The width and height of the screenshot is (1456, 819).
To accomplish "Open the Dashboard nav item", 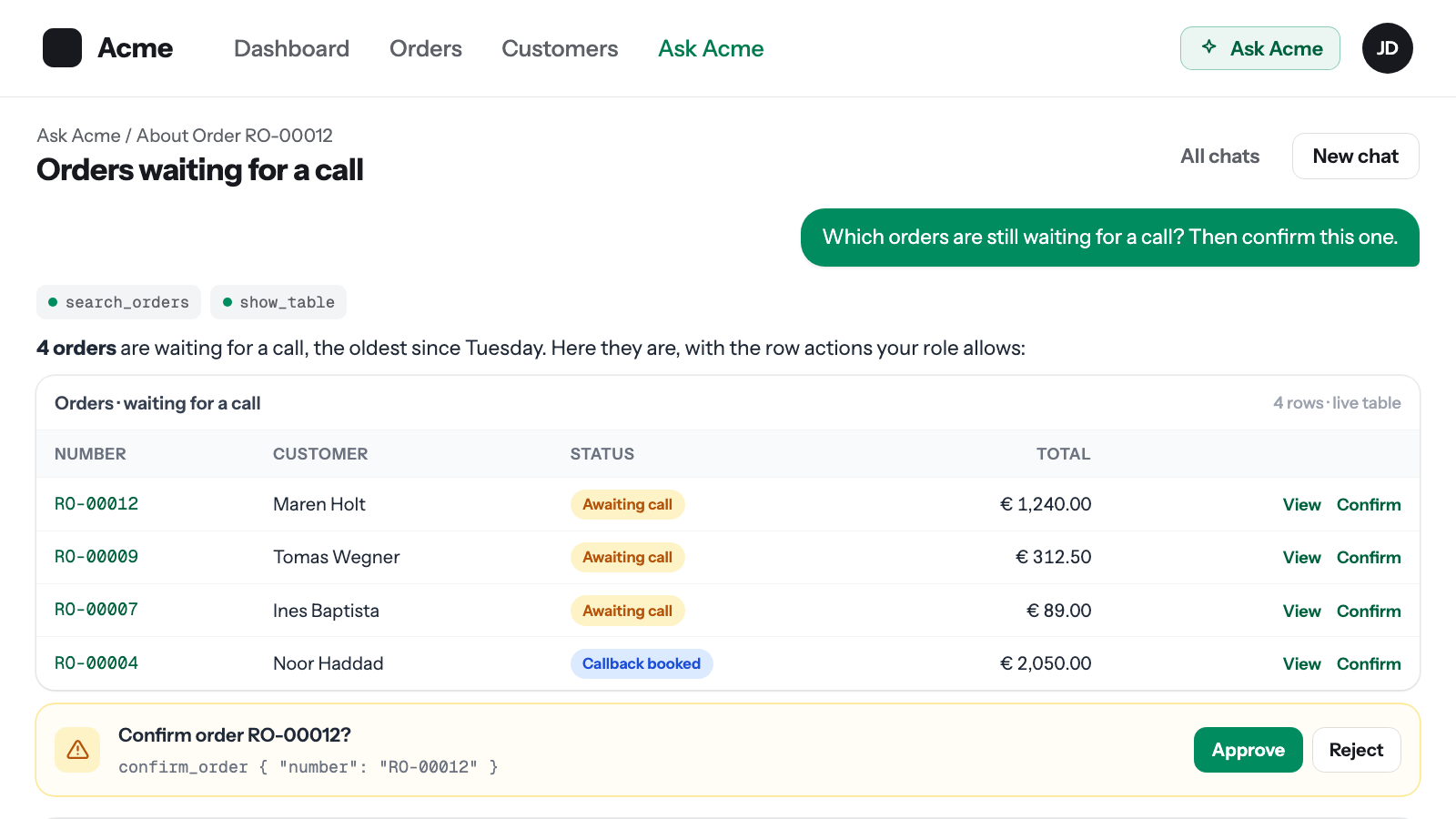I will [291, 48].
